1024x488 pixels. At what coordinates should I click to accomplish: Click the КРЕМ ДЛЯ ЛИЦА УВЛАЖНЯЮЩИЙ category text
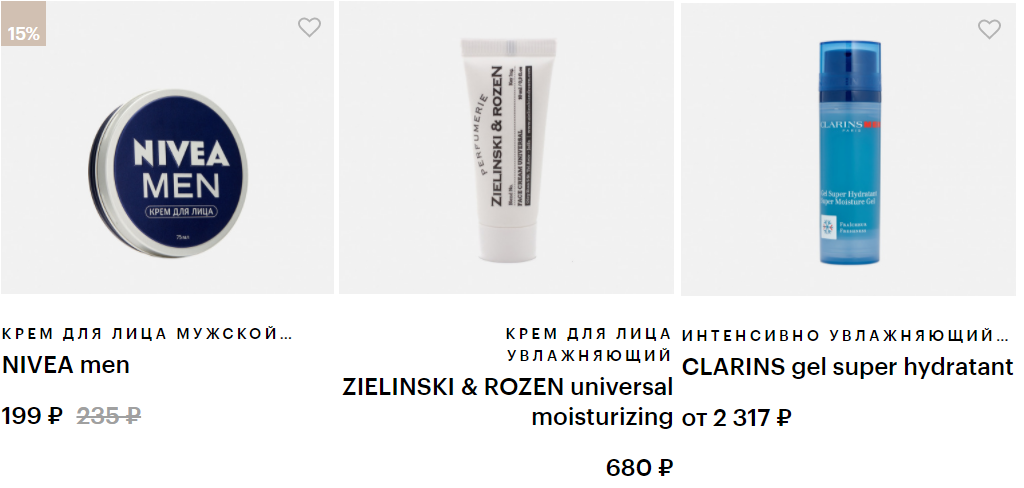[589, 344]
